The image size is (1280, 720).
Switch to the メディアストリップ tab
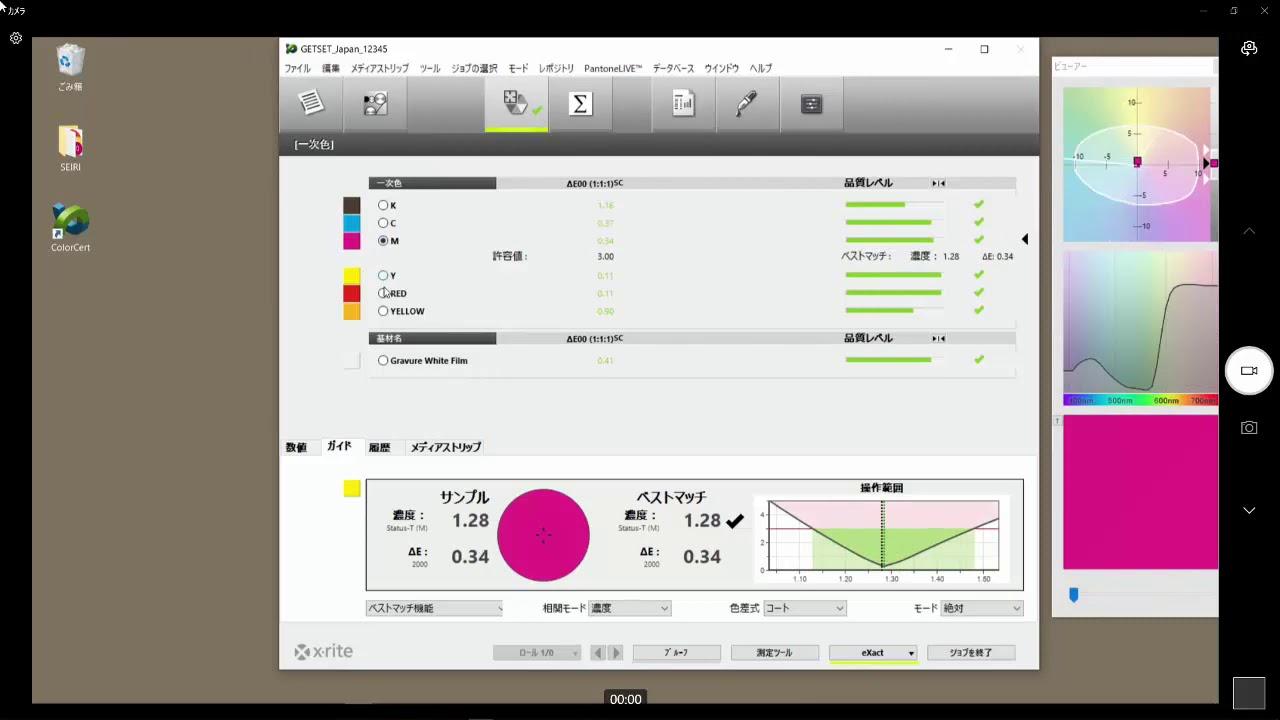[x=446, y=447]
